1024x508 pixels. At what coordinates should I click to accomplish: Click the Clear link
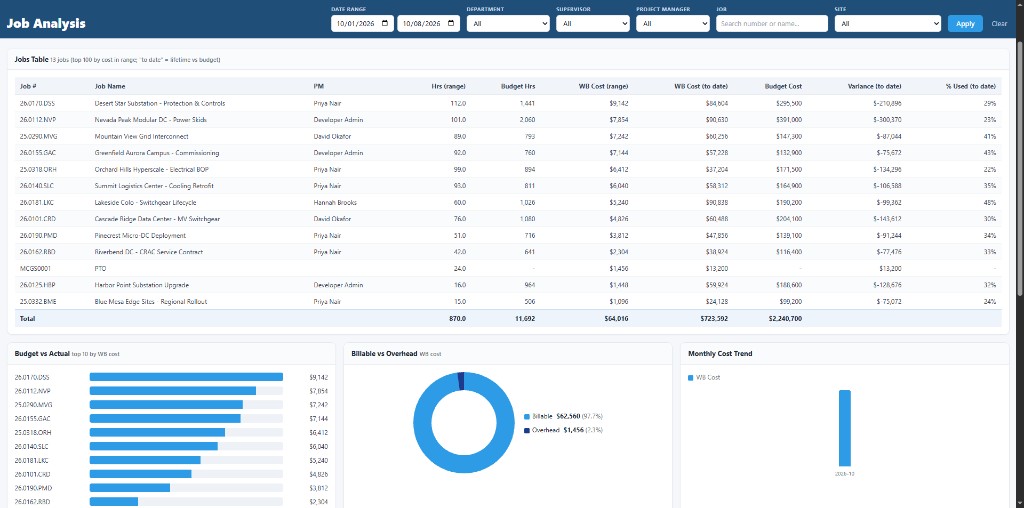click(x=999, y=24)
